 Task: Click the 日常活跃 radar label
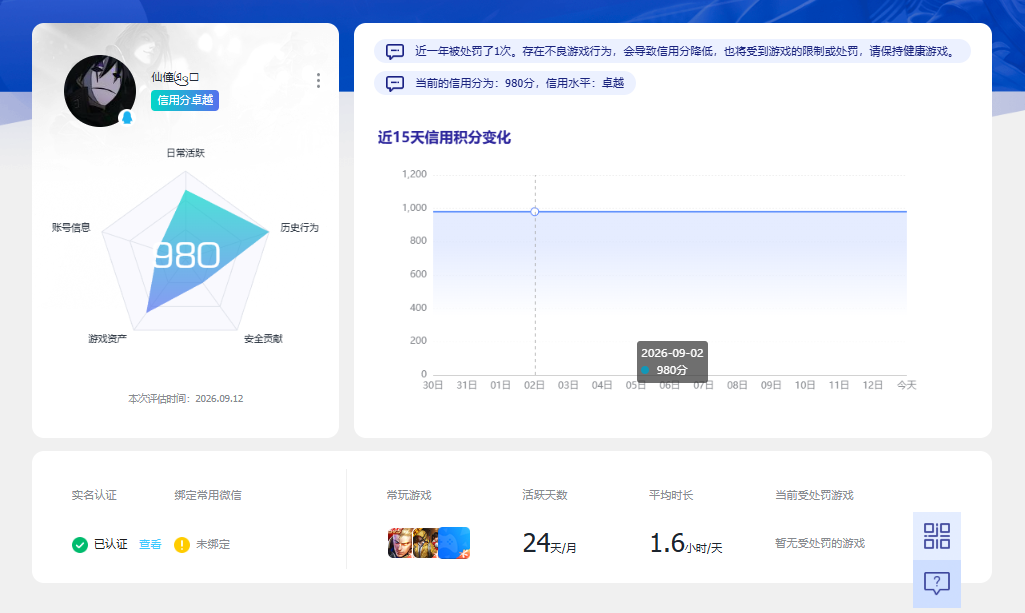(x=186, y=153)
